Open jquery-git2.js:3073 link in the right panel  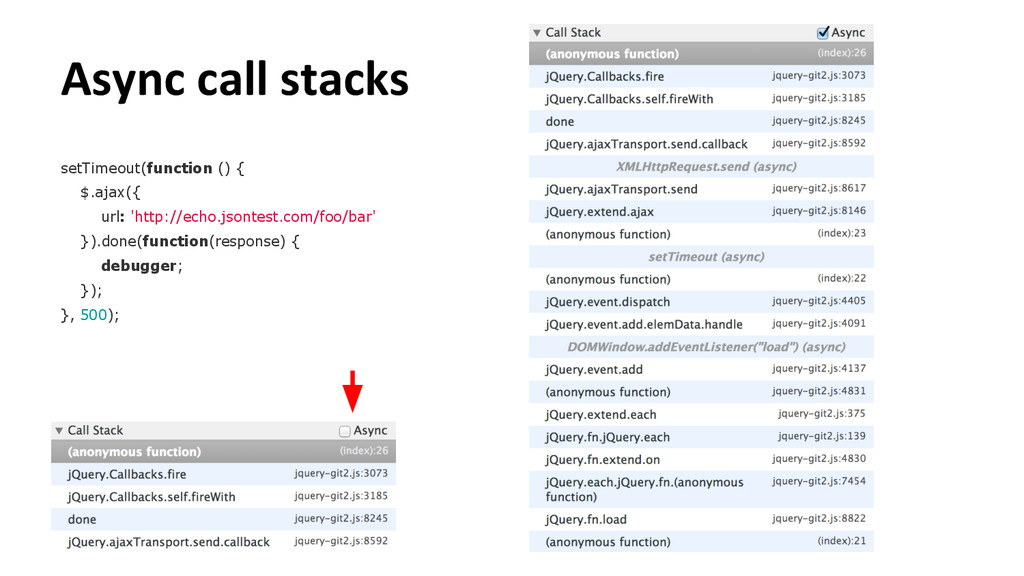(819, 76)
